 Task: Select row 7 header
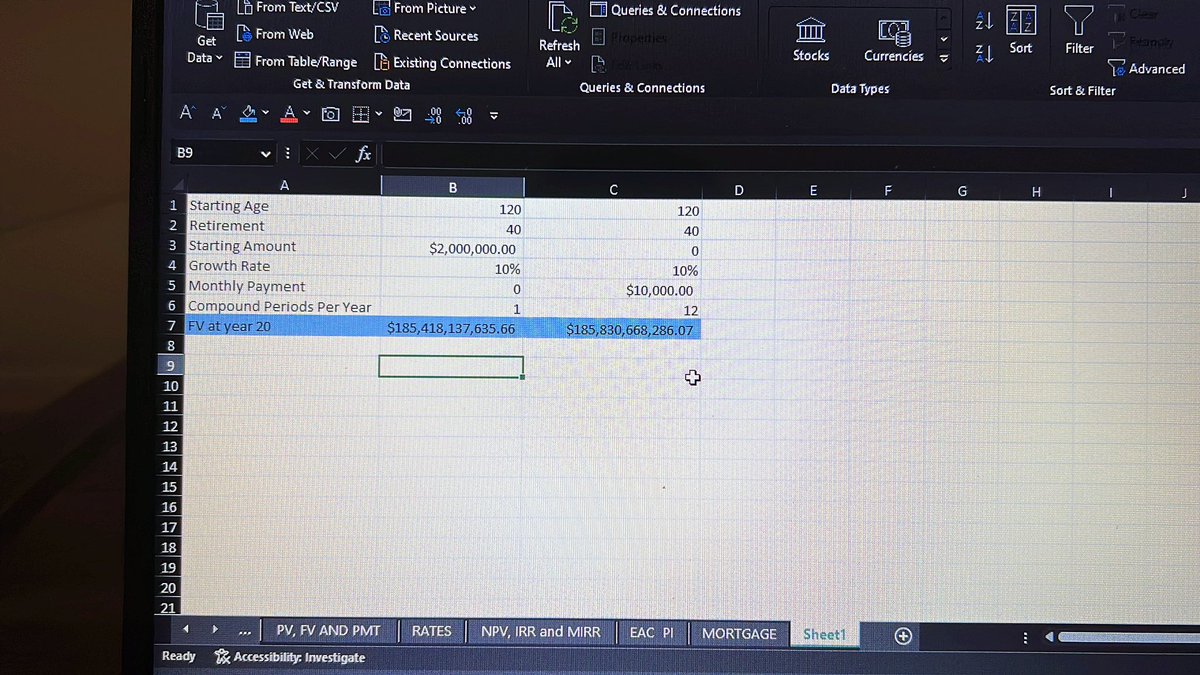click(171, 326)
